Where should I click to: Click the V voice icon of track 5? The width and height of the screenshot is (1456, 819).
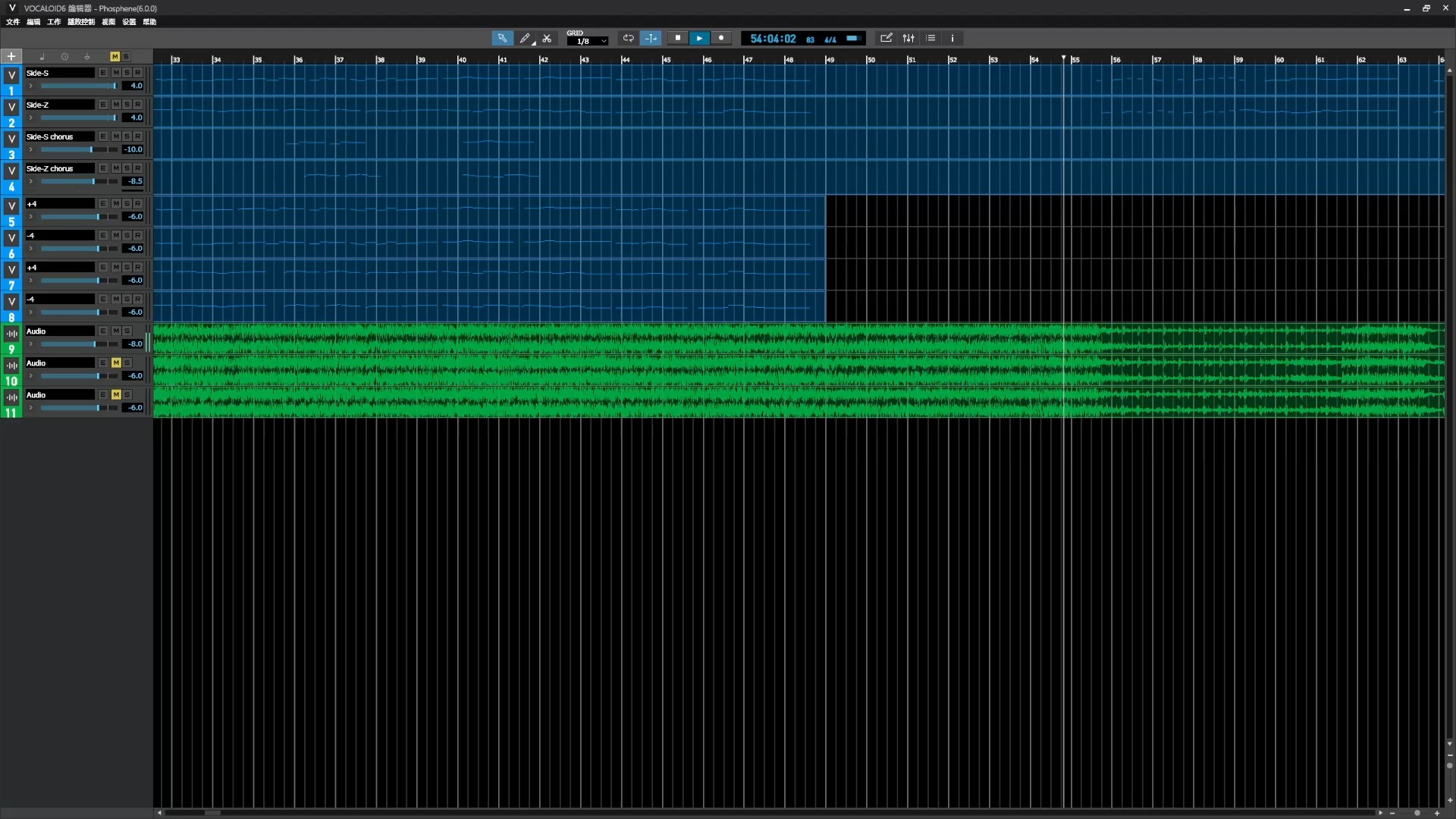[x=11, y=206]
